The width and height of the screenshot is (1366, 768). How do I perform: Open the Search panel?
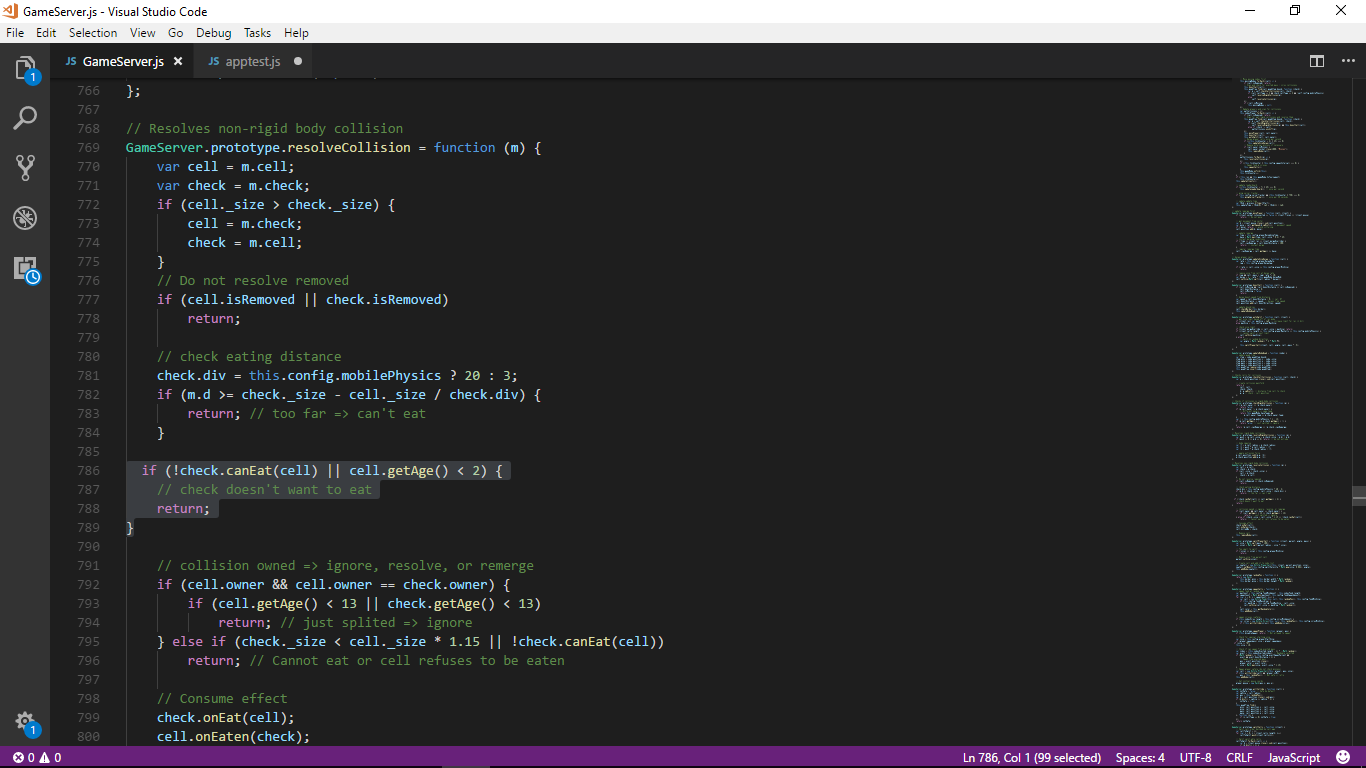coord(25,117)
